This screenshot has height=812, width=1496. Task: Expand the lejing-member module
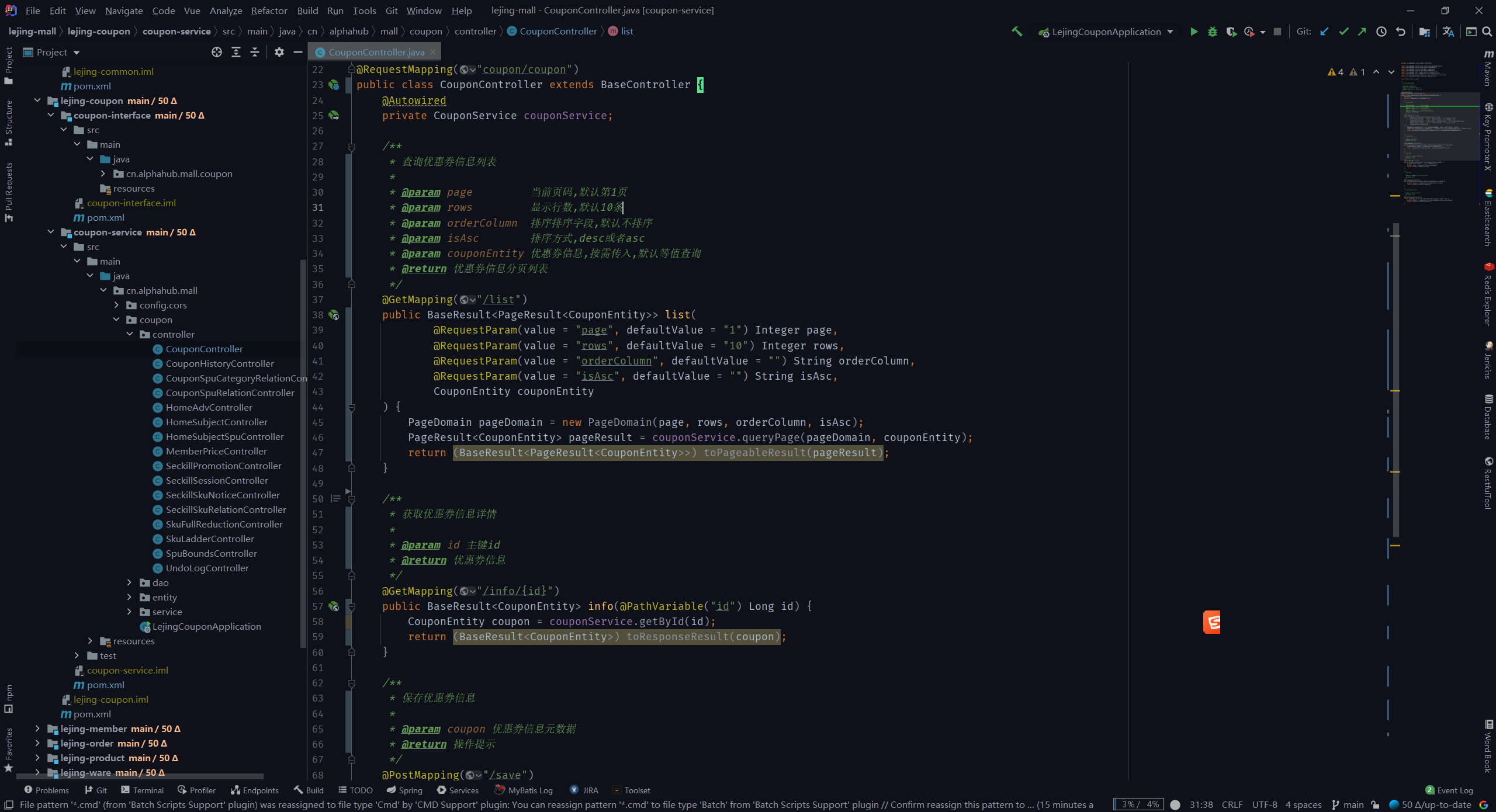tap(37, 728)
